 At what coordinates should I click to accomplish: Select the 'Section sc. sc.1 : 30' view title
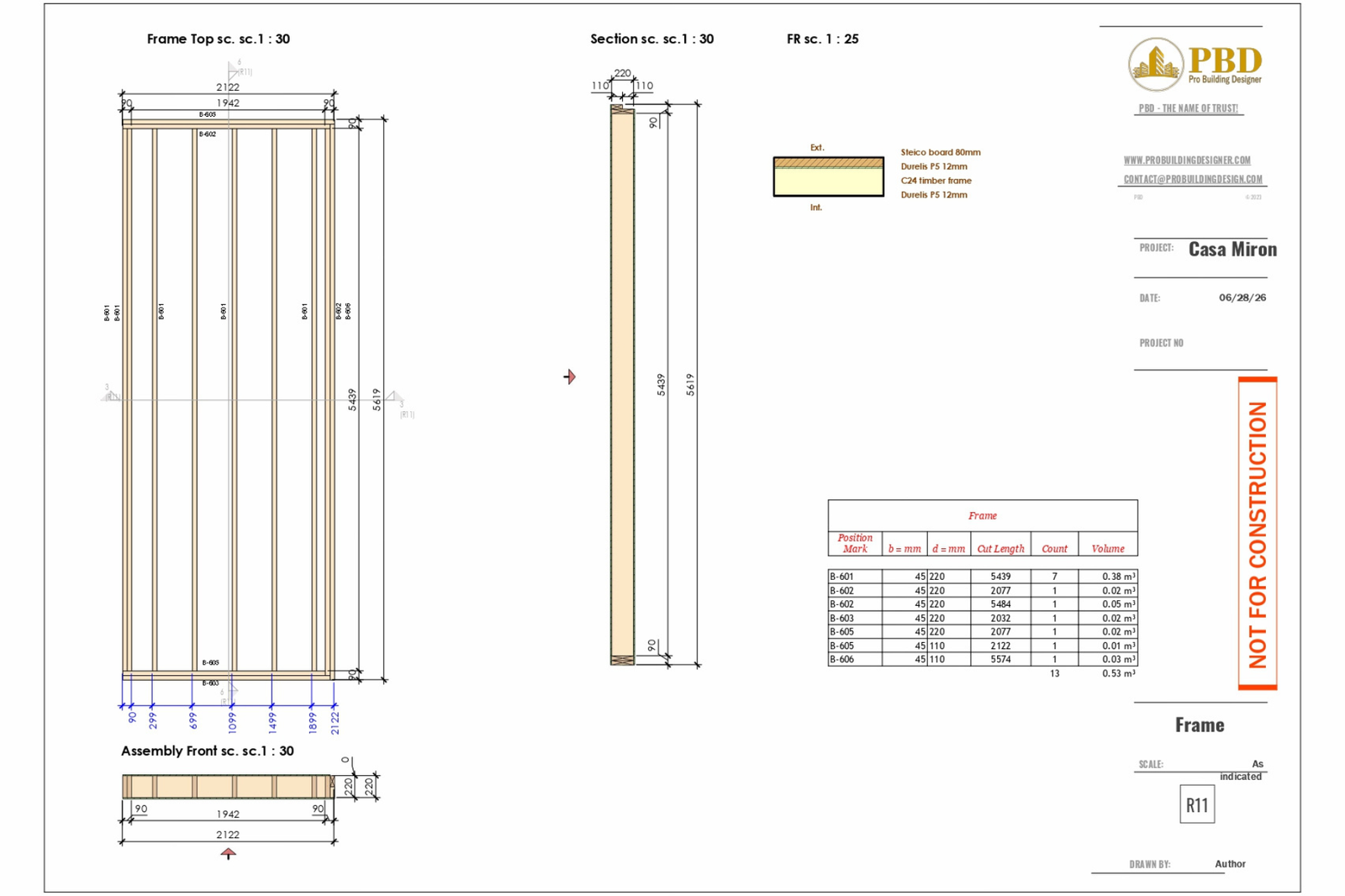651,39
